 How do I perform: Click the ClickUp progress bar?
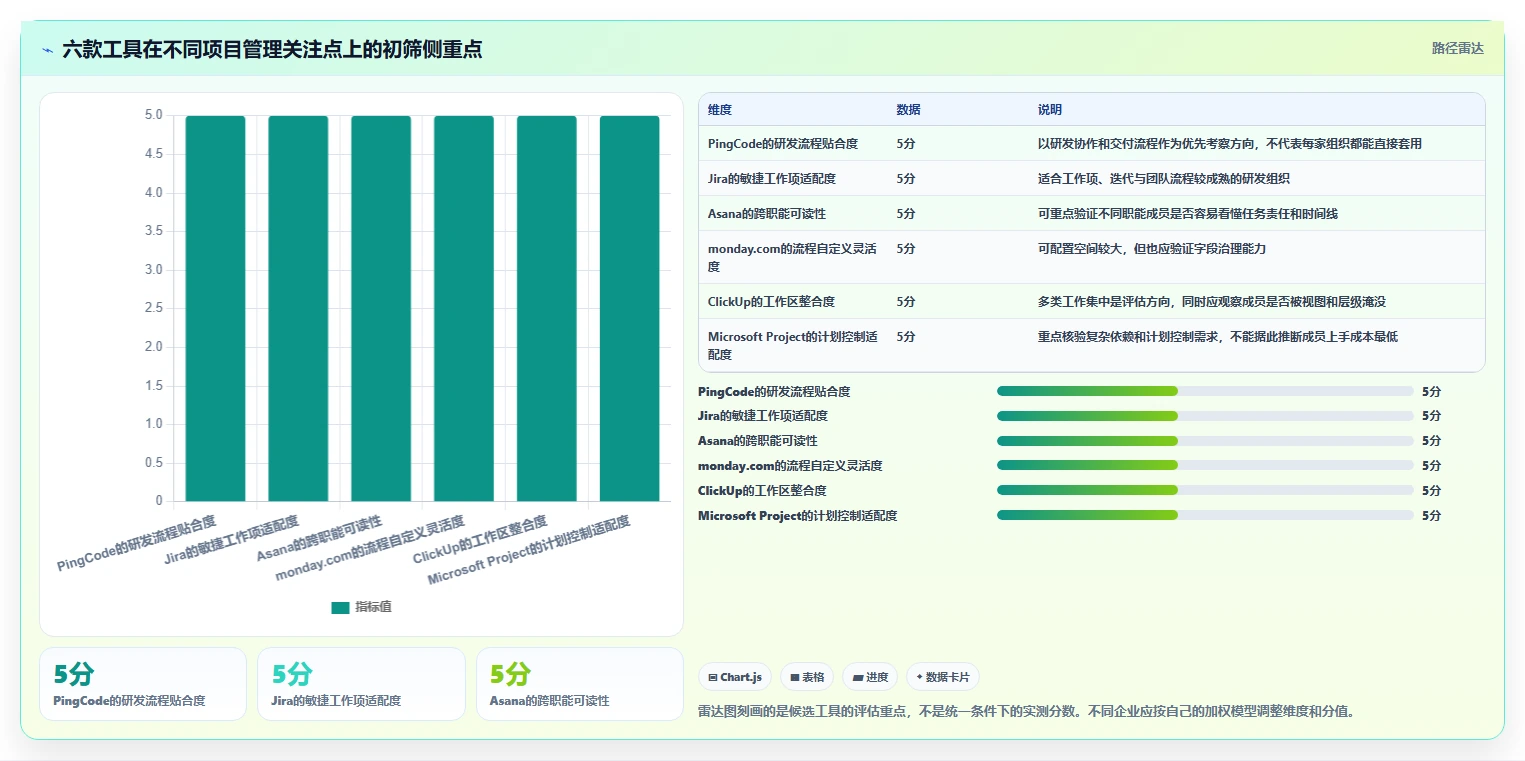pyautogui.click(x=1205, y=491)
